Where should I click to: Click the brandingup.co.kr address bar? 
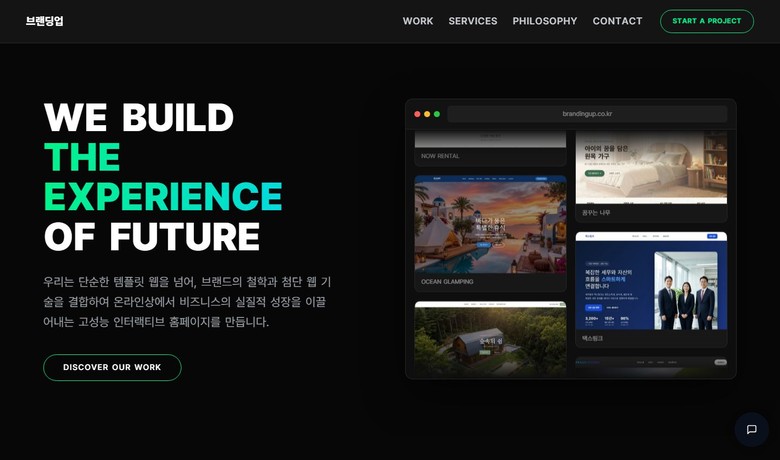(x=587, y=114)
